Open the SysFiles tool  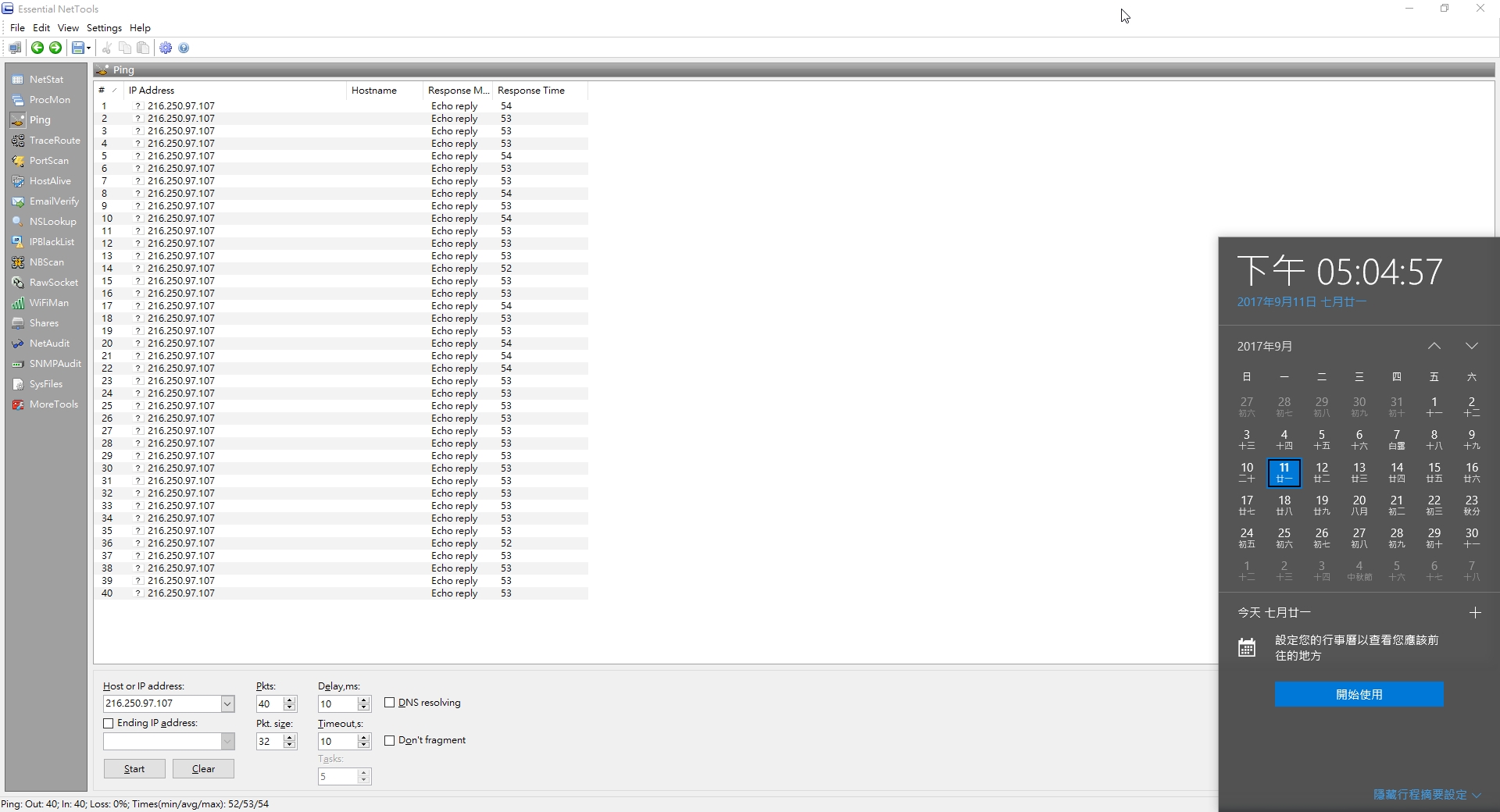pyautogui.click(x=46, y=384)
